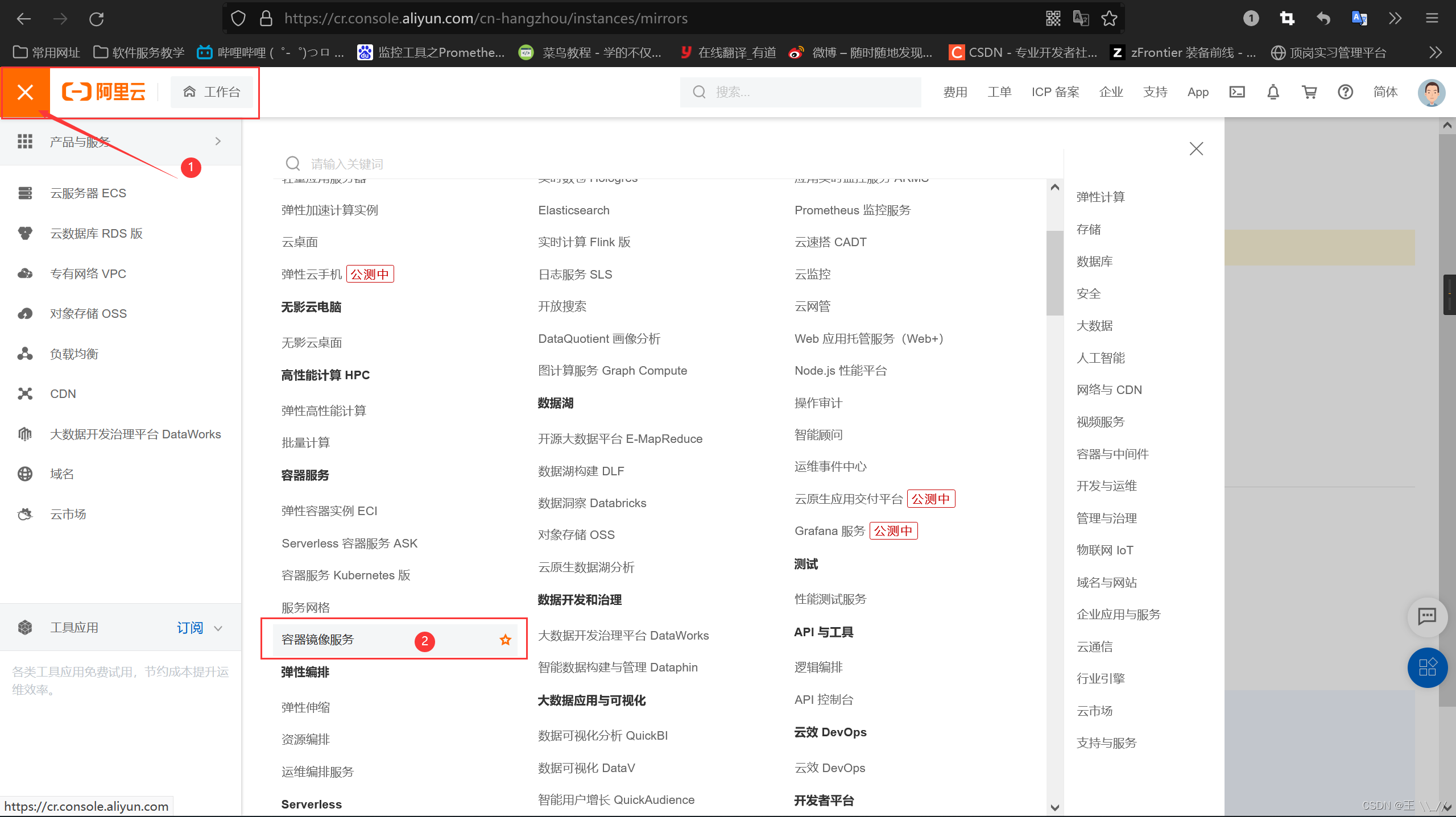This screenshot has width=1456, height=817.
Task: Click the 域名 globe icon
Action: tap(25, 474)
